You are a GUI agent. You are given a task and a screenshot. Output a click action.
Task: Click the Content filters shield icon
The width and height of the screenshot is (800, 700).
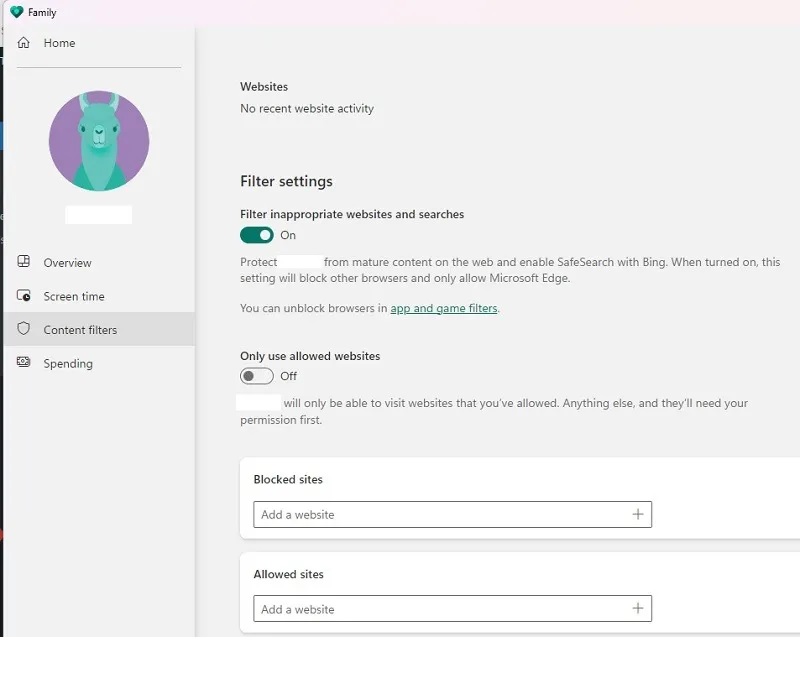click(24, 329)
